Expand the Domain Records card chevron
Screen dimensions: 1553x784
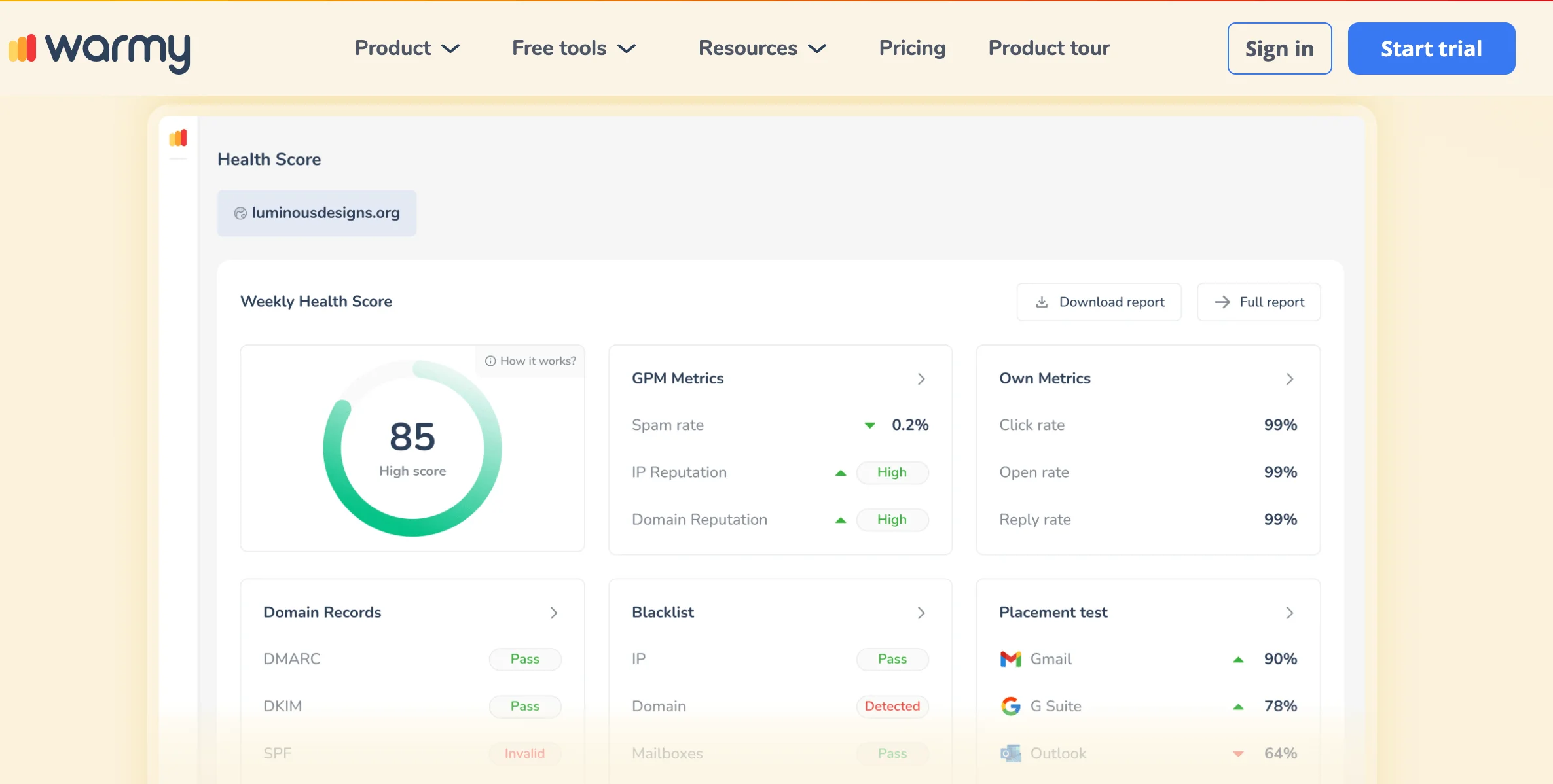coord(554,613)
